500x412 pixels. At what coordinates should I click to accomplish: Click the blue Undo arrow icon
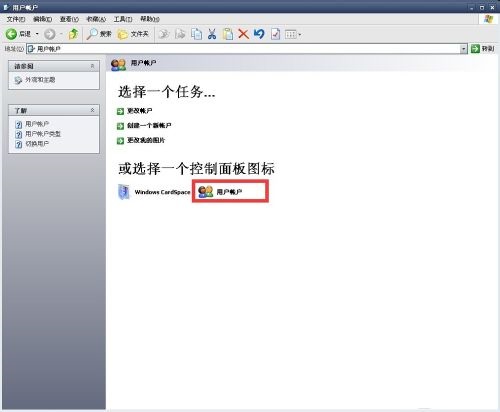[x=259, y=34]
